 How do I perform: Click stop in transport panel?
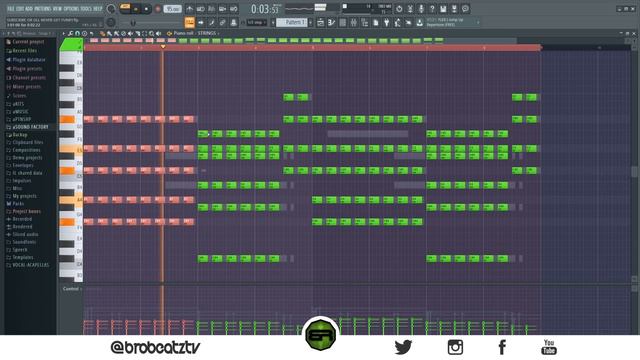146,9
